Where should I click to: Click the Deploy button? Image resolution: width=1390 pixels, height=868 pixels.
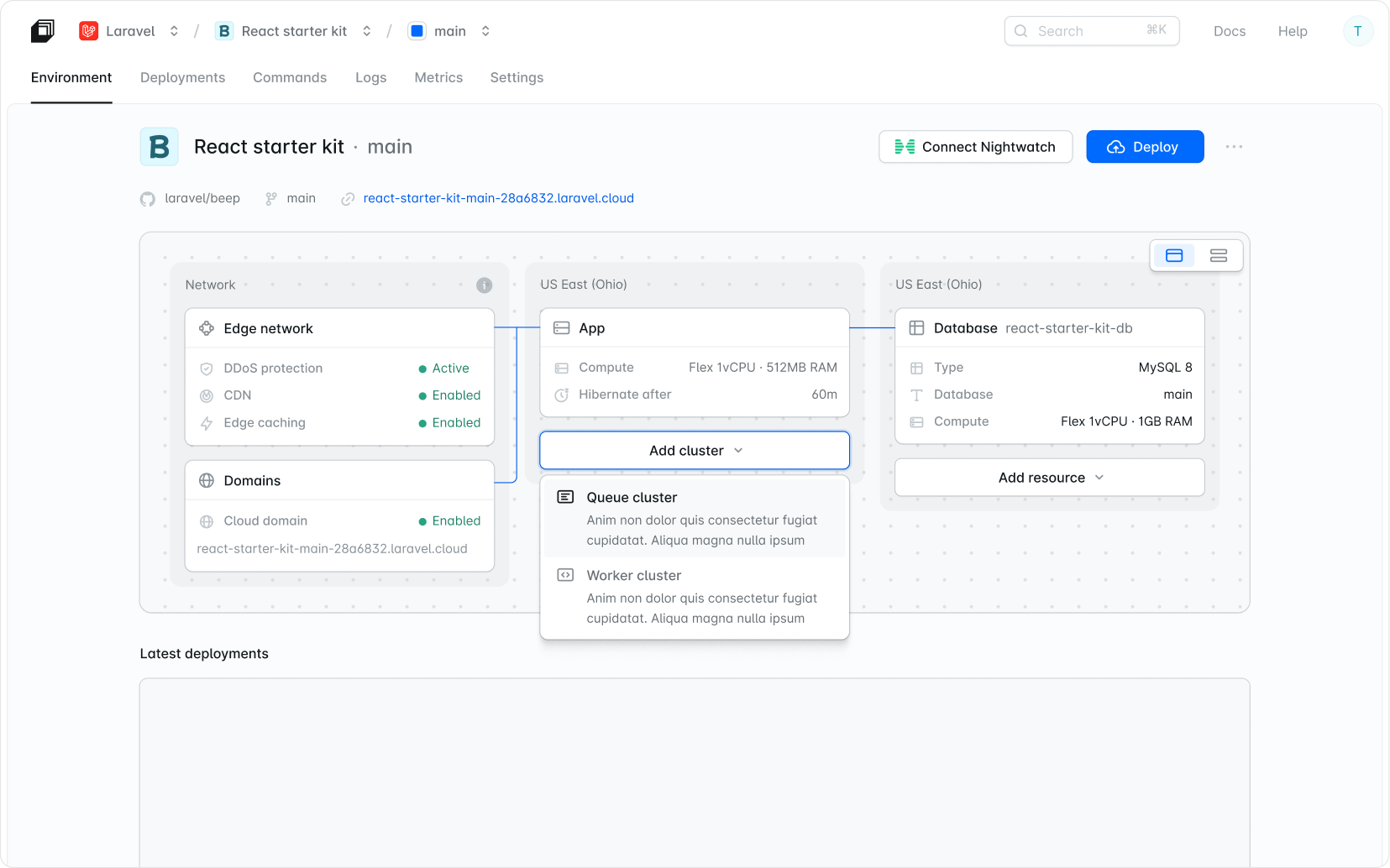1145,146
